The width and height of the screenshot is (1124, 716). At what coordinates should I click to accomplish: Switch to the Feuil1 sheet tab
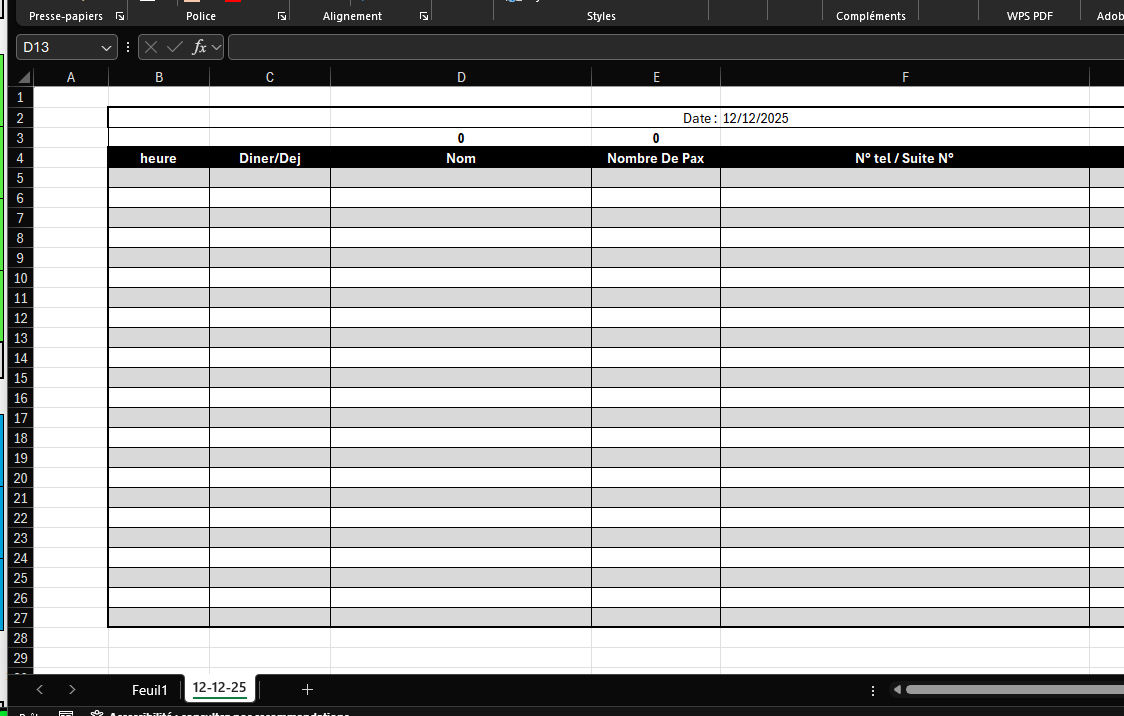(x=150, y=690)
